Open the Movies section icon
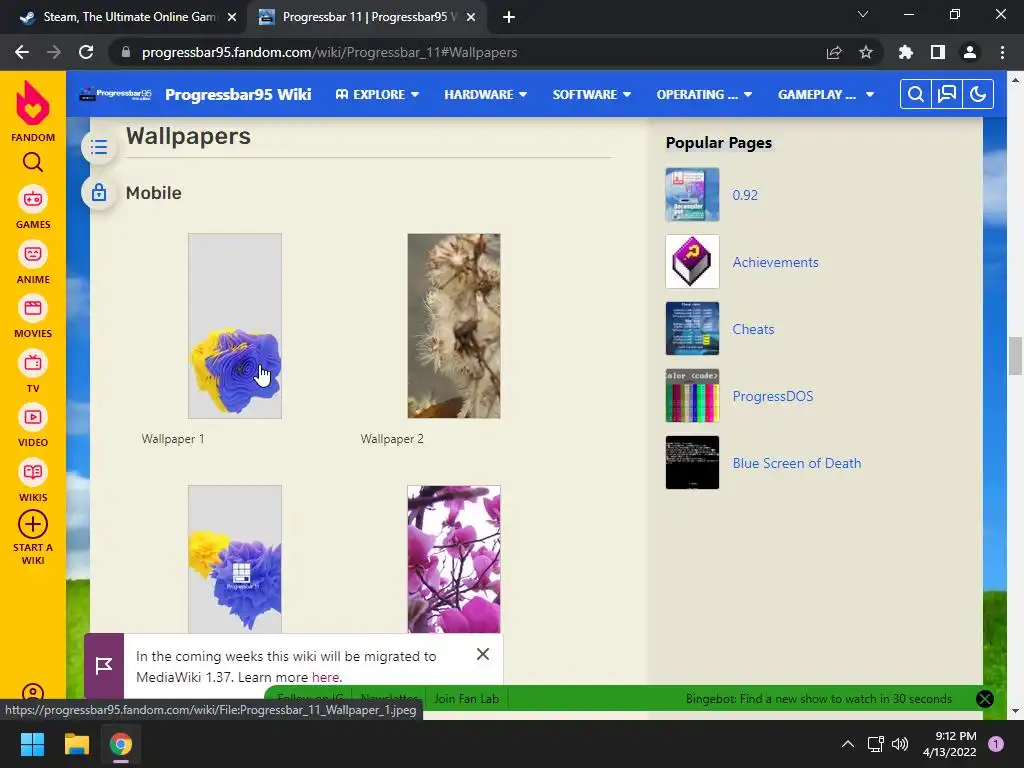This screenshot has width=1024, height=768. (x=33, y=308)
